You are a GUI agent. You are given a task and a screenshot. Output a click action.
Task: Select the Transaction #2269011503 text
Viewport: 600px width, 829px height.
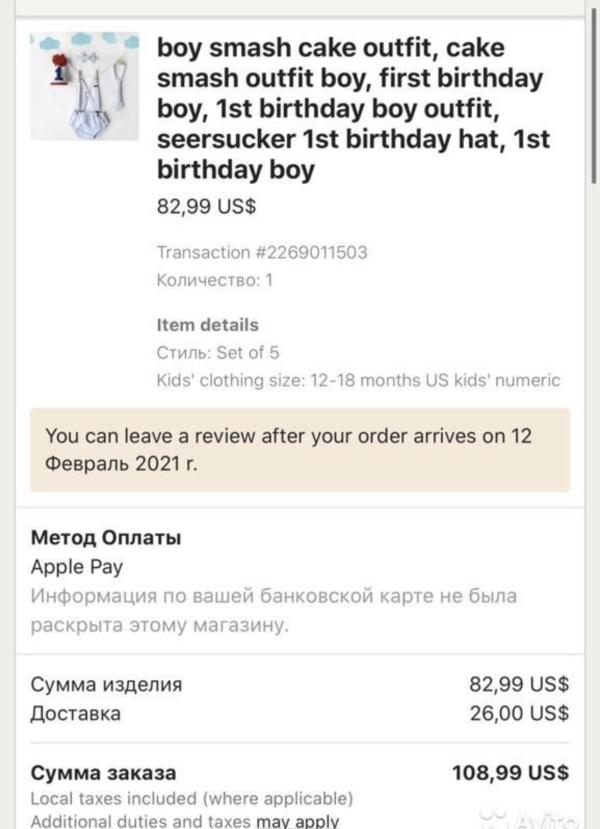tap(262, 252)
